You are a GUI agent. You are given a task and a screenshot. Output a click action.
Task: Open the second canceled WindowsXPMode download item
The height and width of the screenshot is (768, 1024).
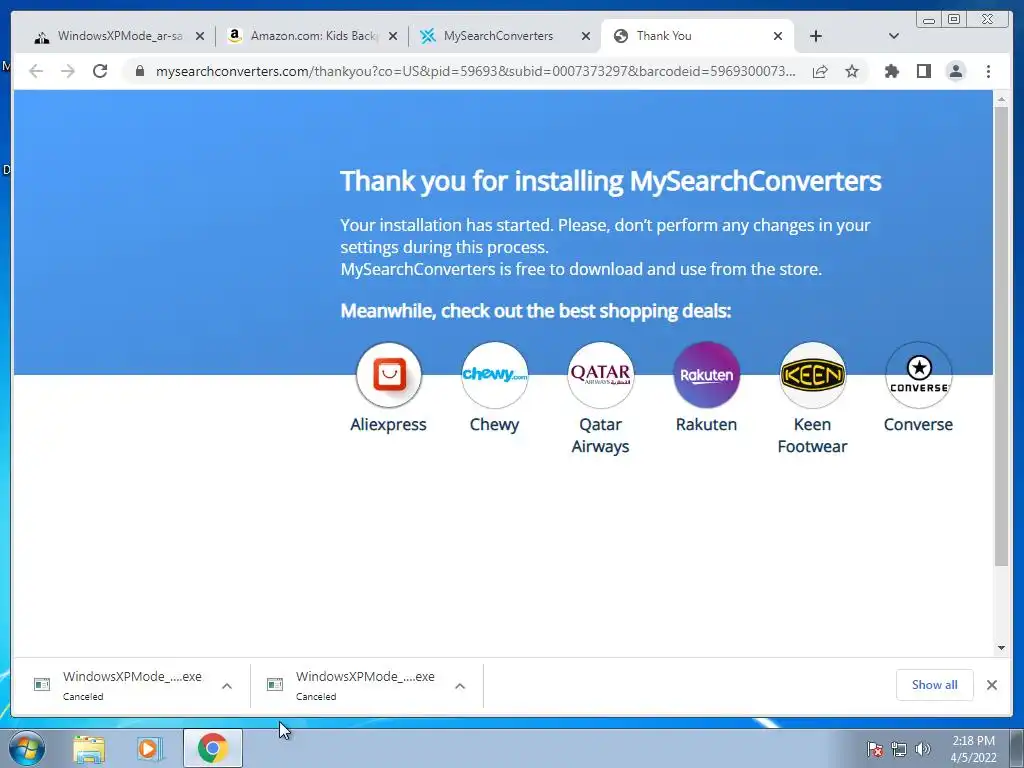pos(351,685)
